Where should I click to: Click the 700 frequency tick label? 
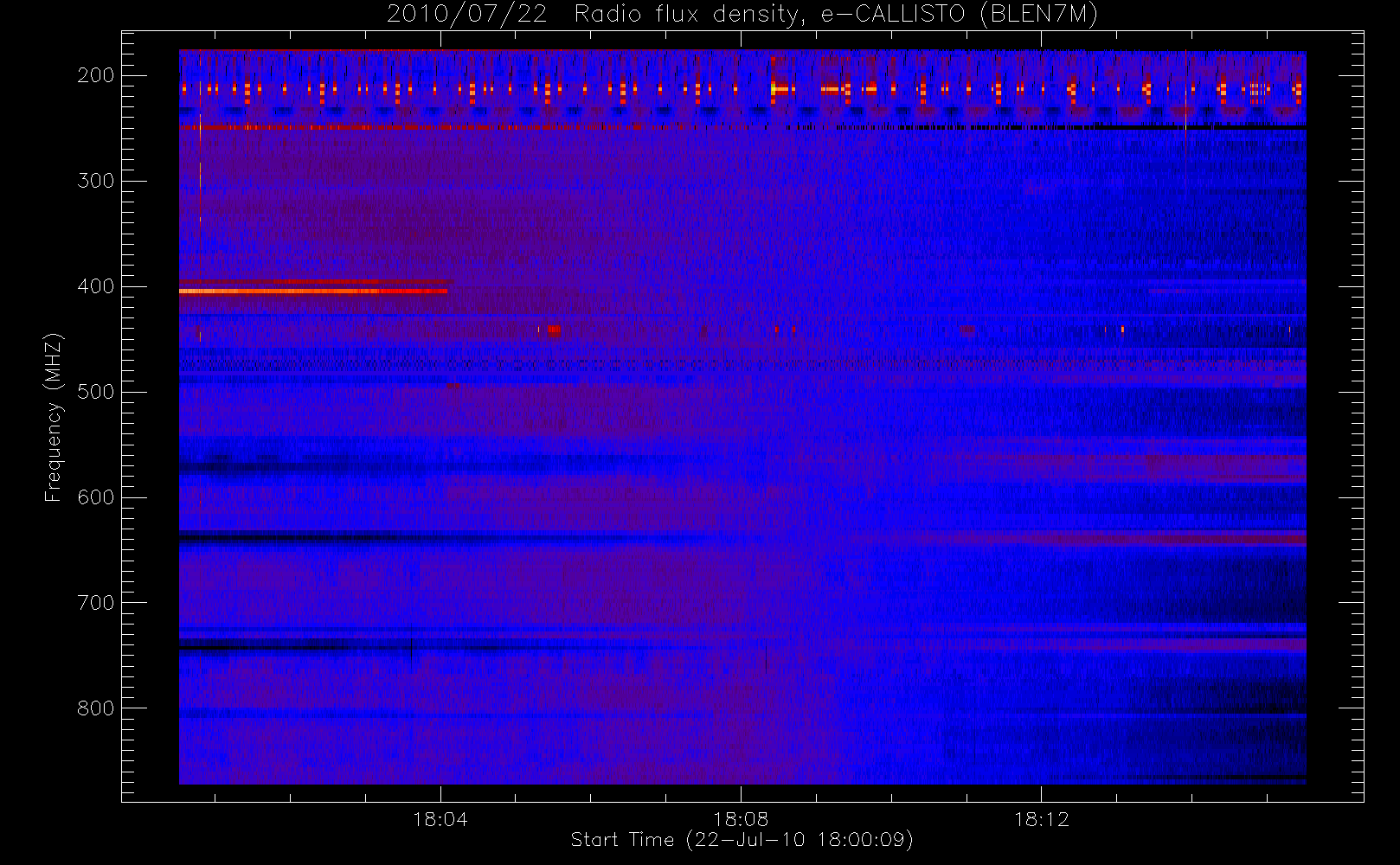pyautogui.click(x=96, y=603)
